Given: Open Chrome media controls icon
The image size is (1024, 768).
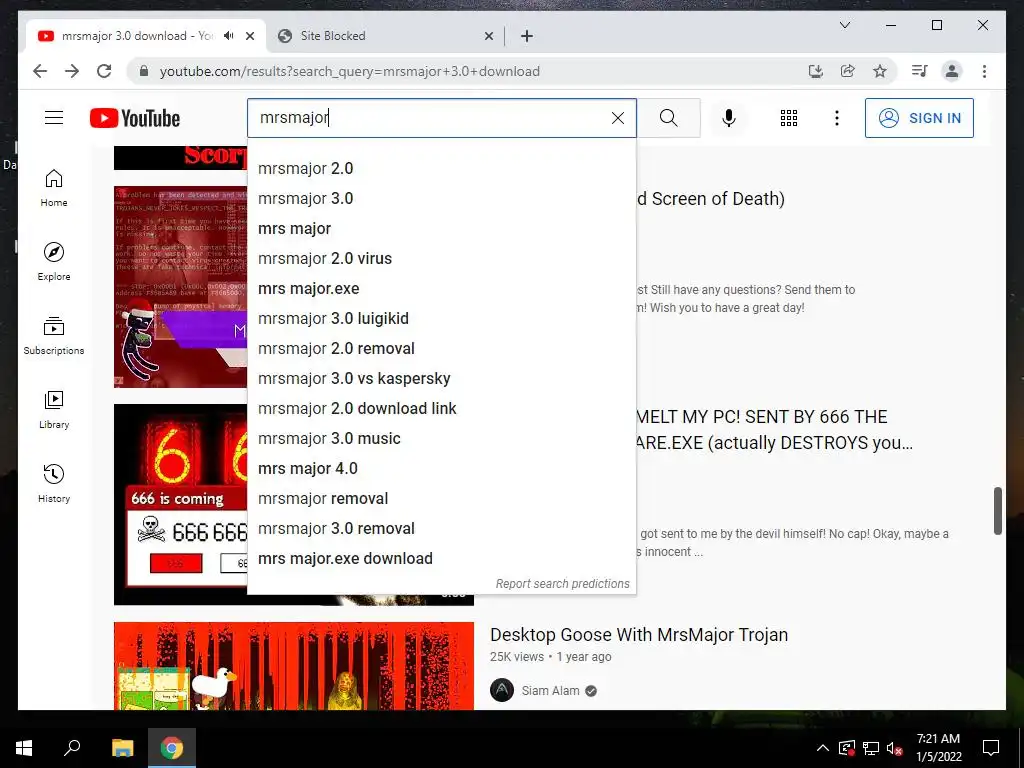Looking at the screenshot, I should click(920, 71).
